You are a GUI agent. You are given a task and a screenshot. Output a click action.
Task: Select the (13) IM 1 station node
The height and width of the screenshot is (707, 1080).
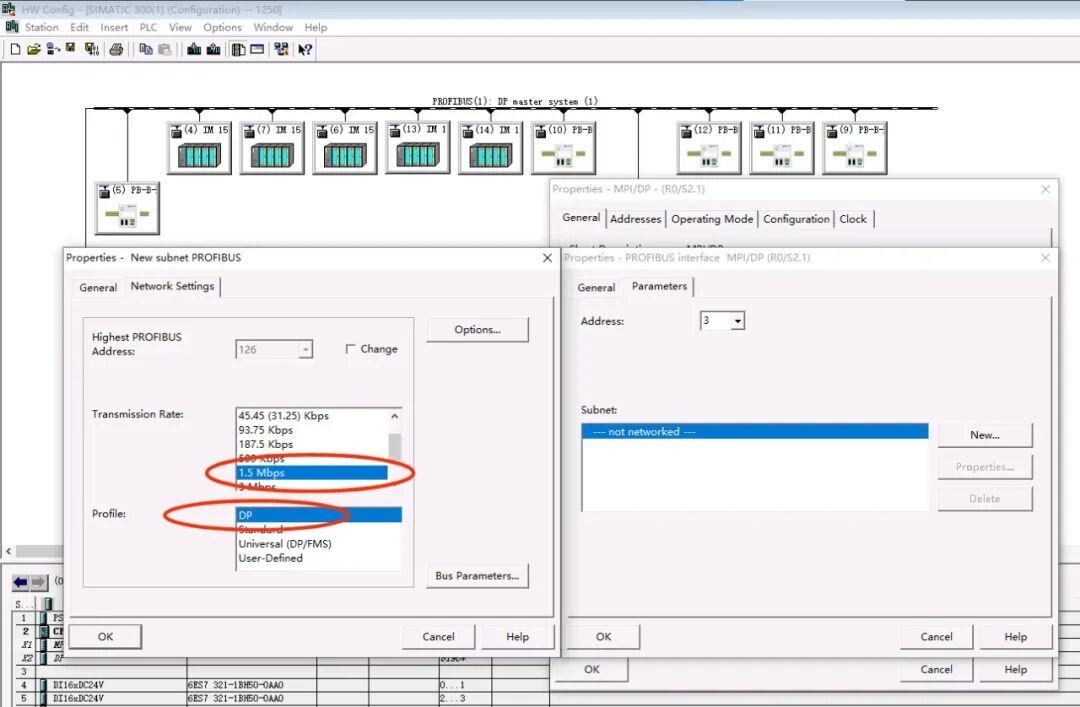click(x=418, y=147)
